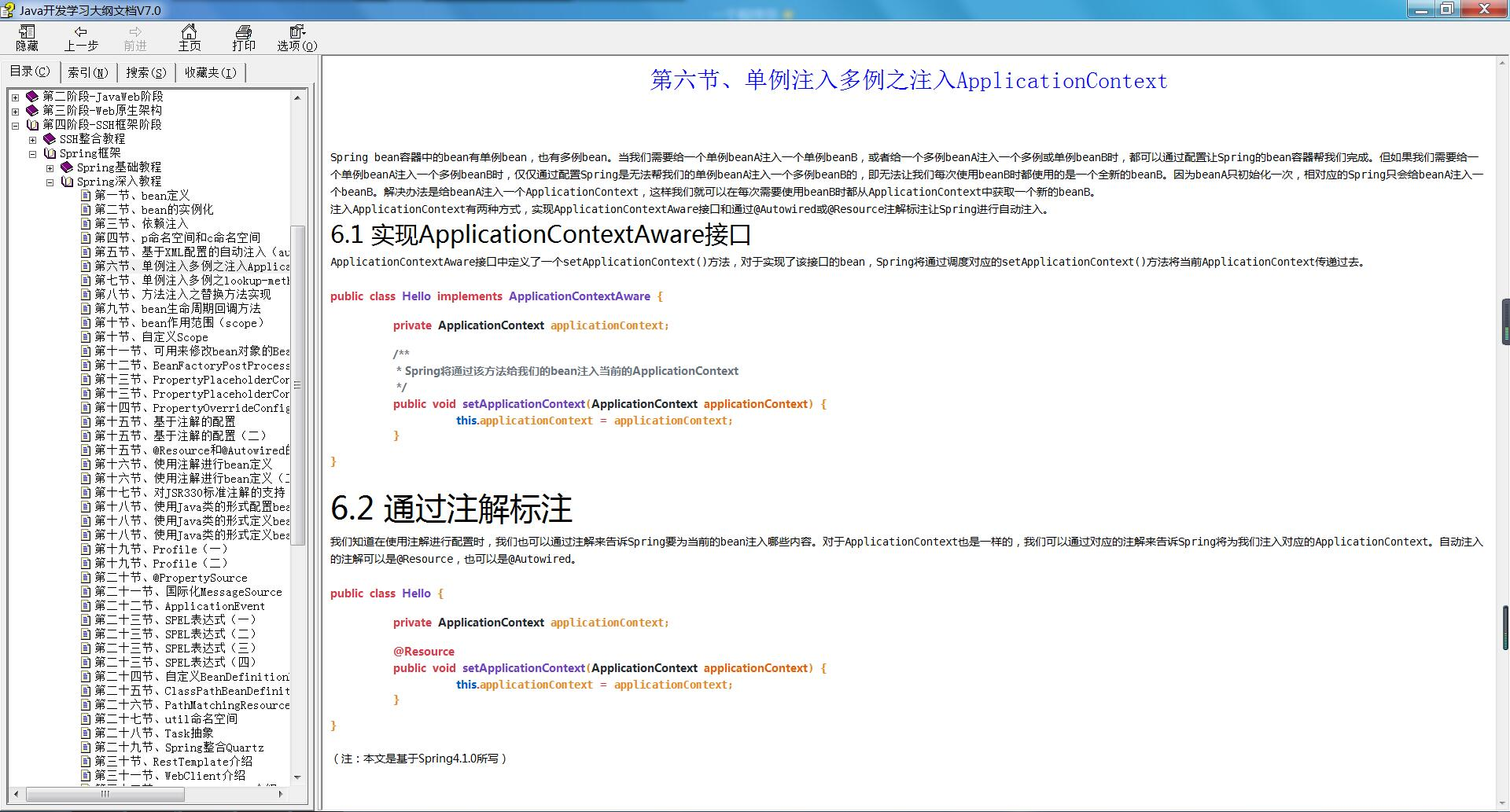Screen dimensions: 1510x812
Task: Go back with the 上一步 toolbar icon
Action: pyautogui.click(x=81, y=38)
